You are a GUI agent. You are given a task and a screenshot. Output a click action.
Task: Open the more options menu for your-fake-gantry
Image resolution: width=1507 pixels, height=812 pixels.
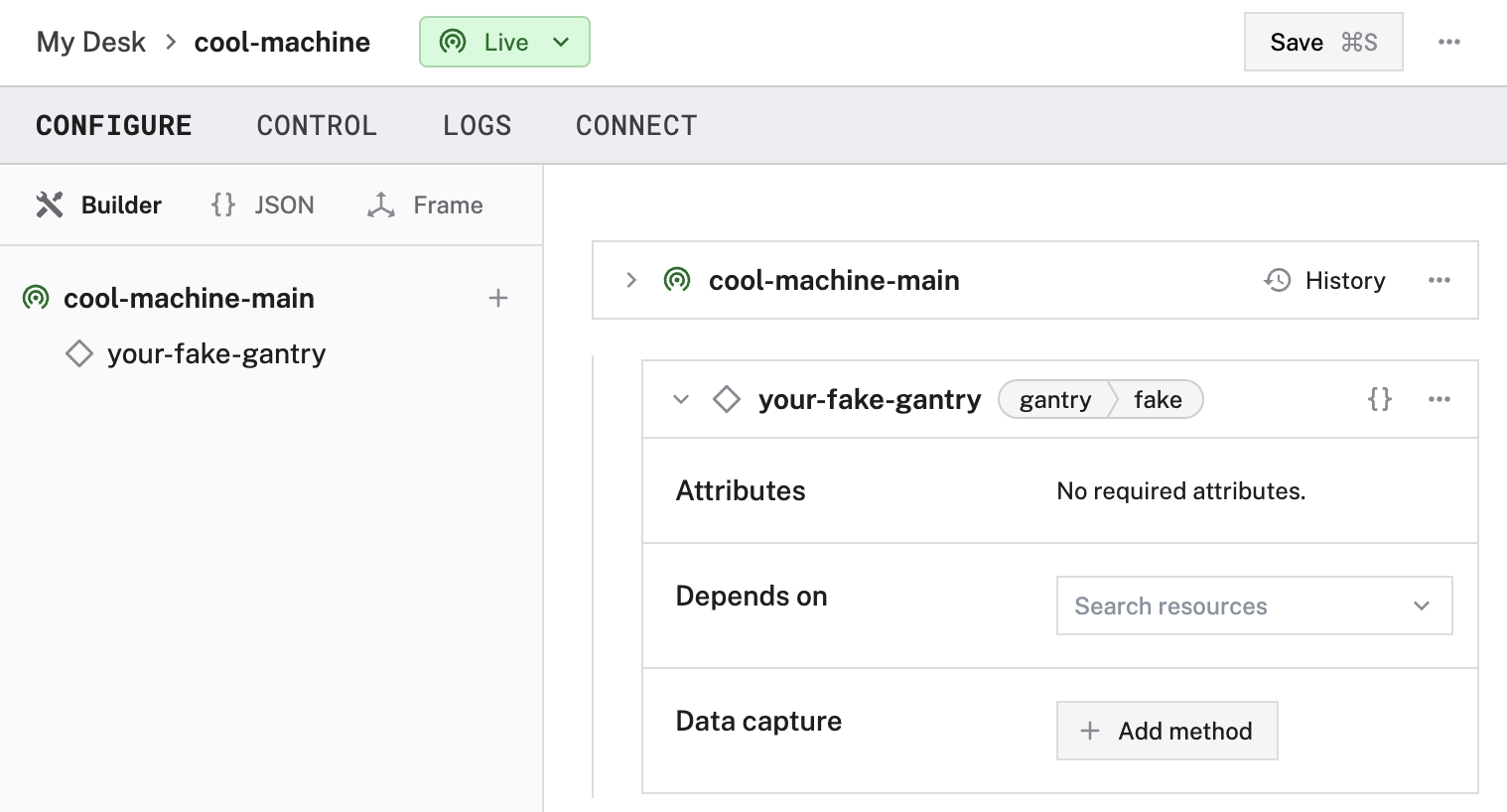point(1438,399)
